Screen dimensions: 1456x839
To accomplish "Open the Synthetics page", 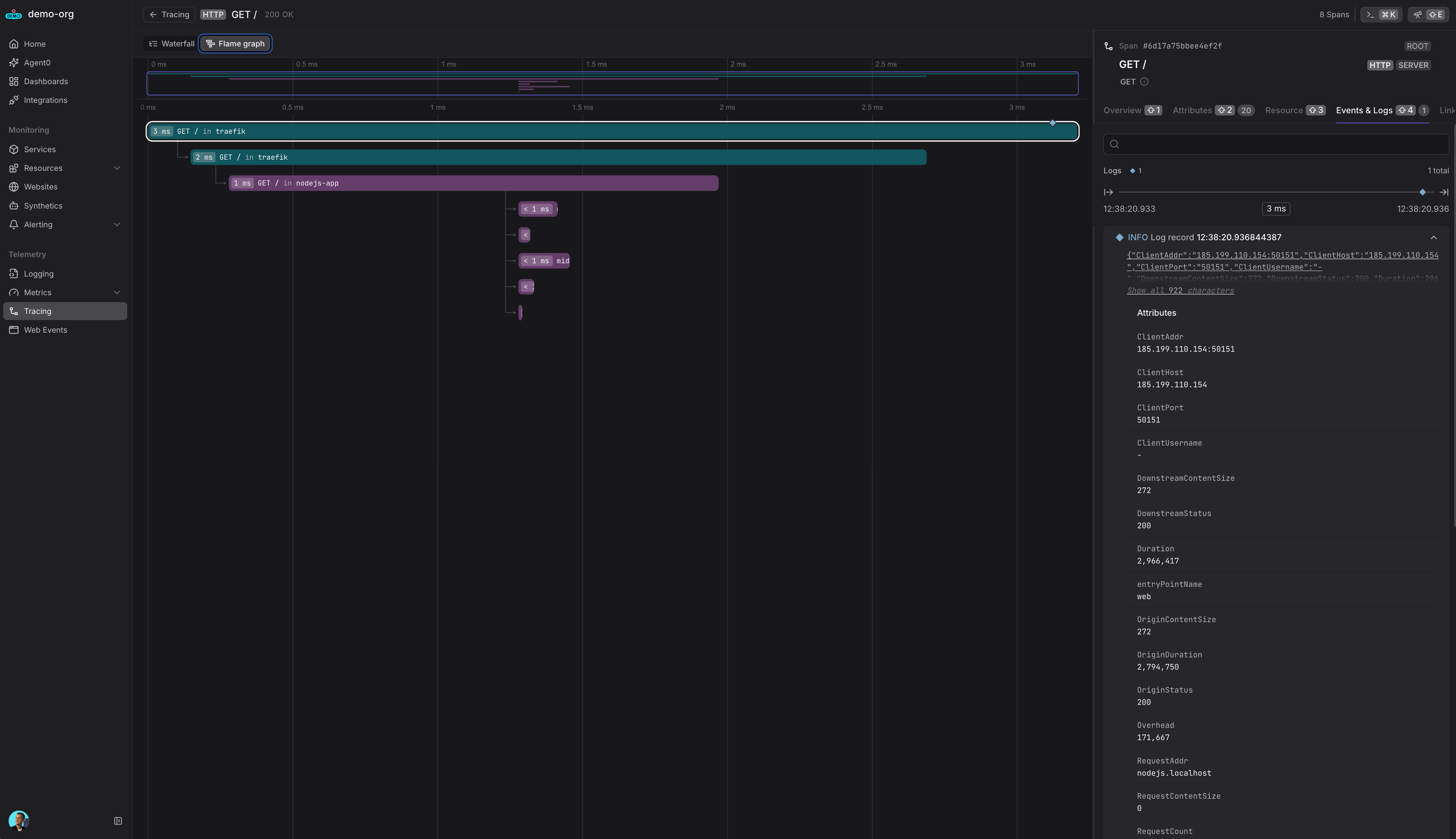I will click(x=43, y=206).
